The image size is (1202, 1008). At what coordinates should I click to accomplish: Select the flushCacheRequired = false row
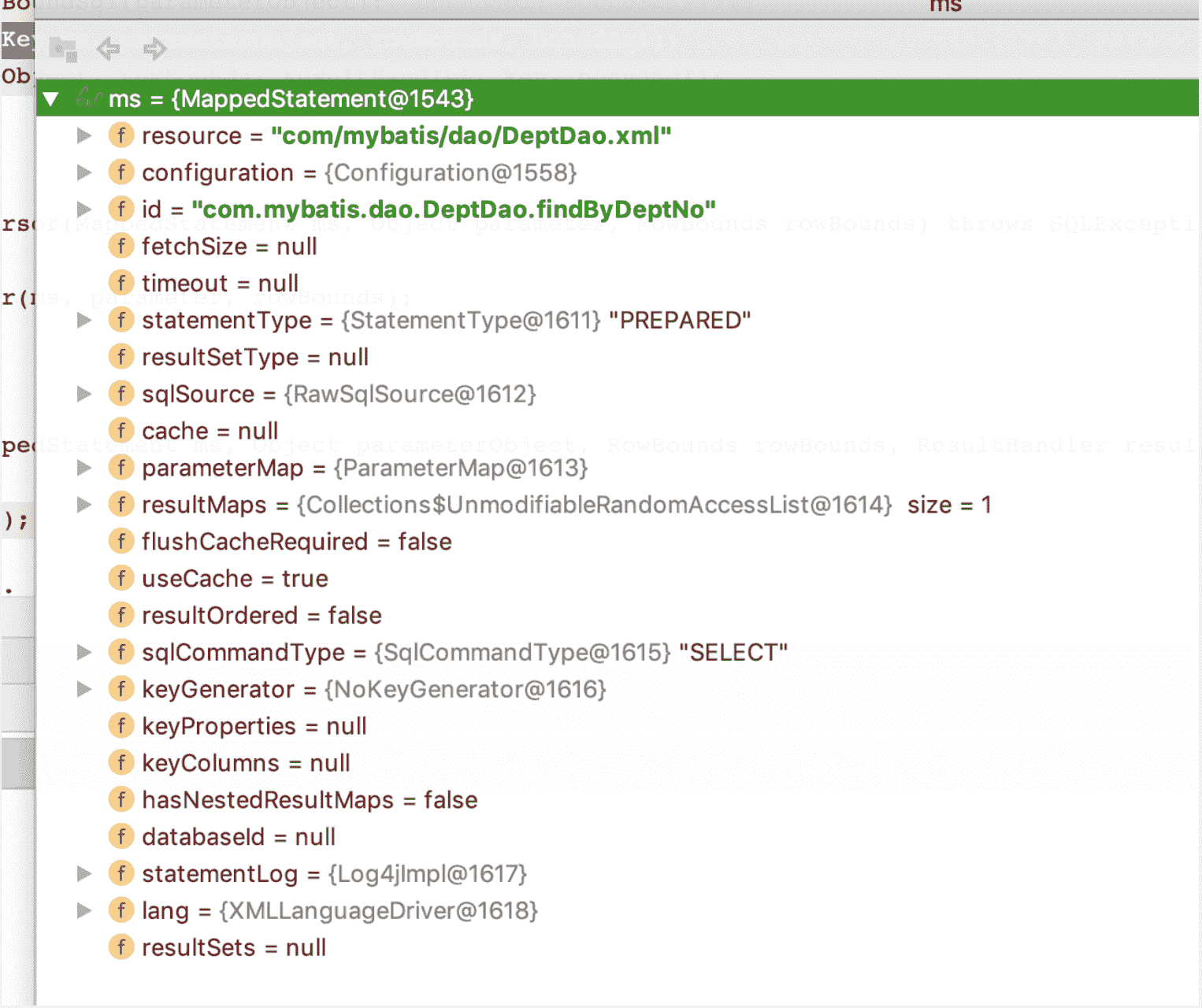tap(296, 542)
